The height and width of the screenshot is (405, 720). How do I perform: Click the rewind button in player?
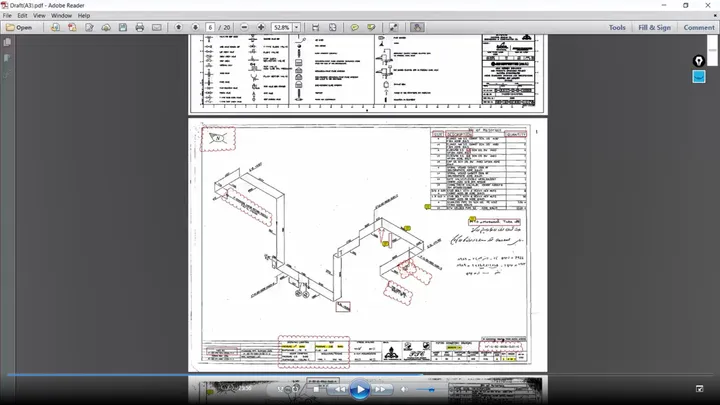point(340,389)
